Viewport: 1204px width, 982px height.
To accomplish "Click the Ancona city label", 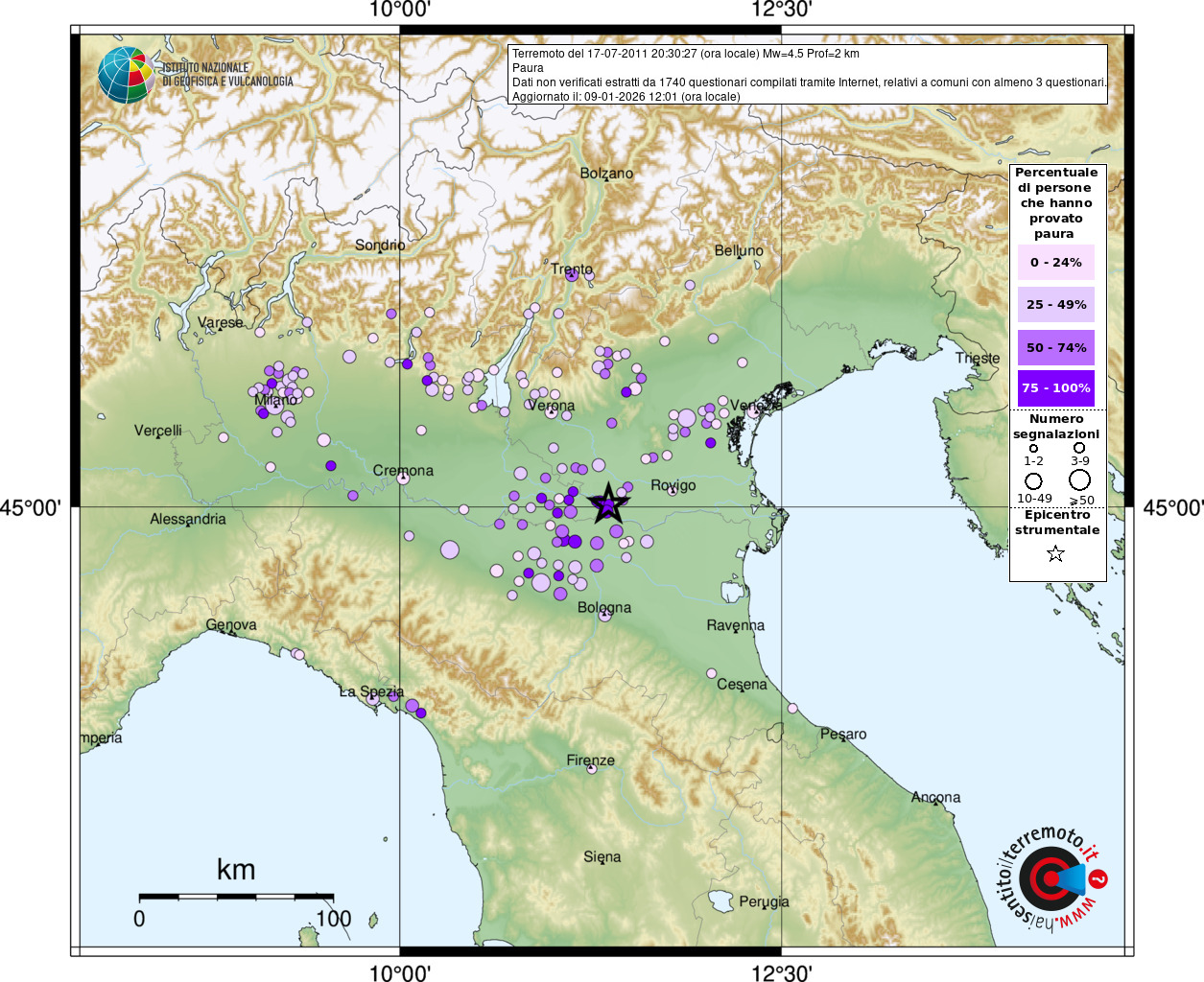I will coord(935,798).
